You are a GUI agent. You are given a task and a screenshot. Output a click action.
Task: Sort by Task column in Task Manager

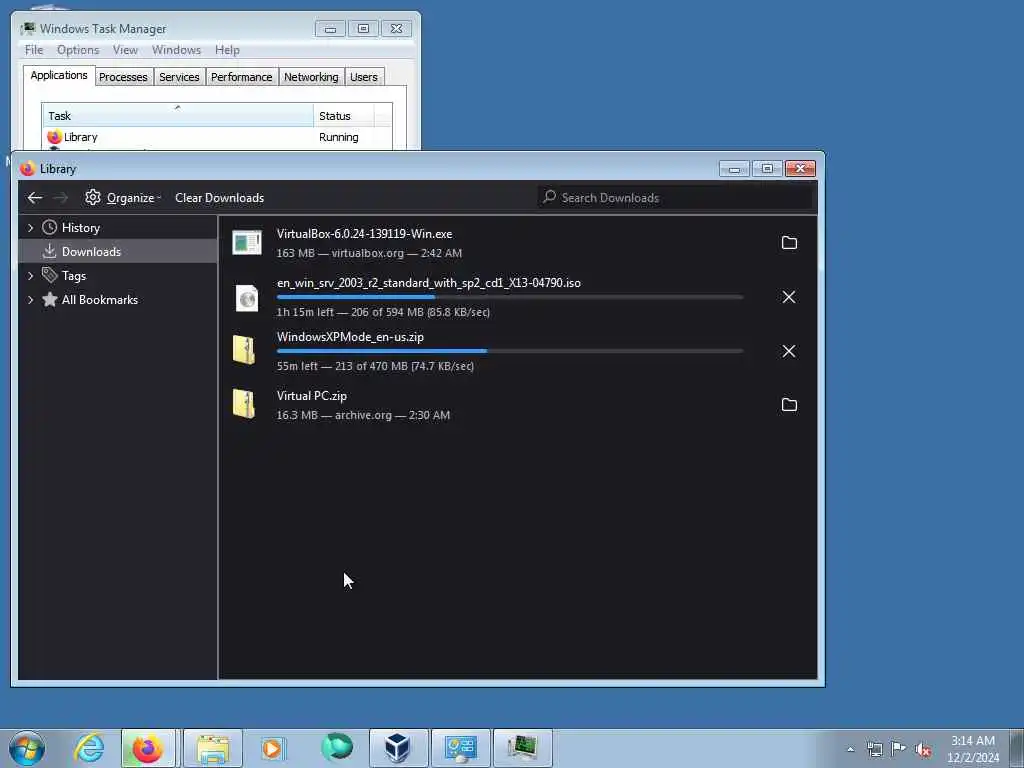pyautogui.click(x=178, y=116)
